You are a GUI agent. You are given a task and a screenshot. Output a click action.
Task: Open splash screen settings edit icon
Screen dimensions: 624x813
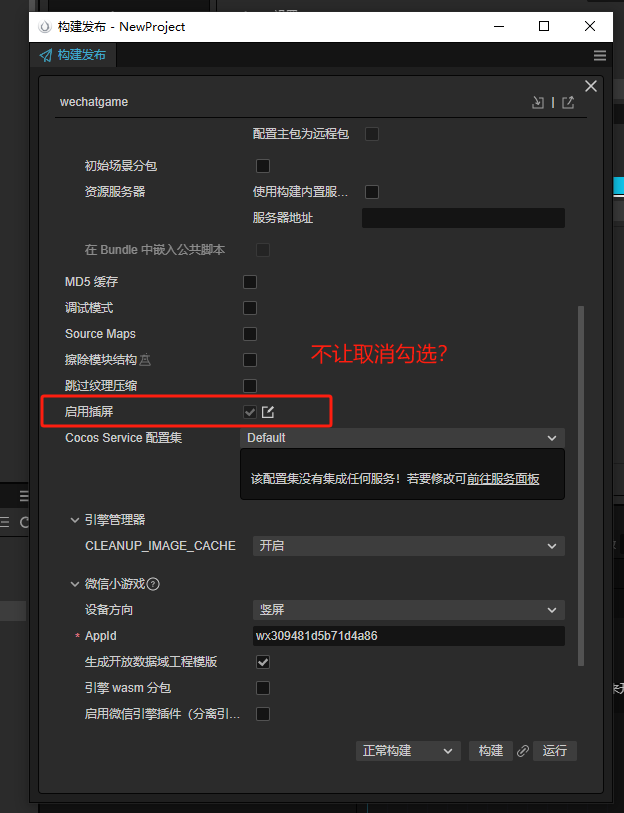pyautogui.click(x=268, y=412)
